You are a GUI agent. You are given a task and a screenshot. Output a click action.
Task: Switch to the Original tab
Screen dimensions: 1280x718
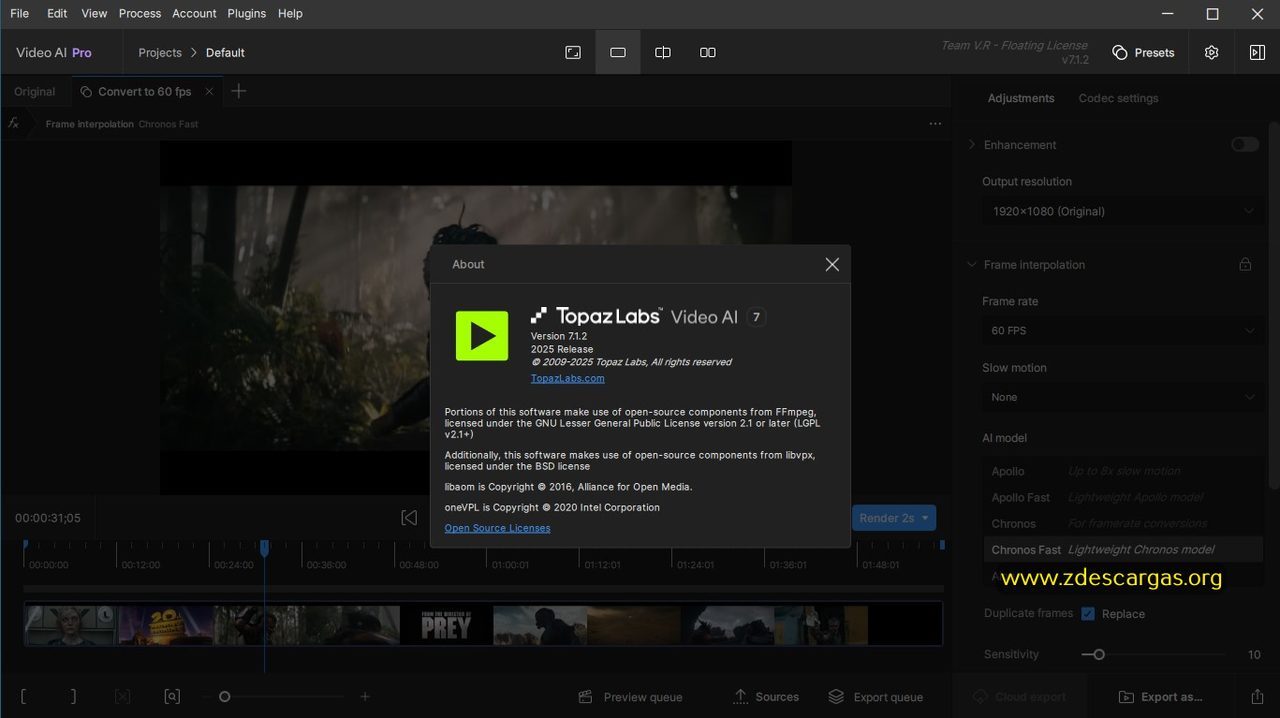pyautogui.click(x=35, y=91)
